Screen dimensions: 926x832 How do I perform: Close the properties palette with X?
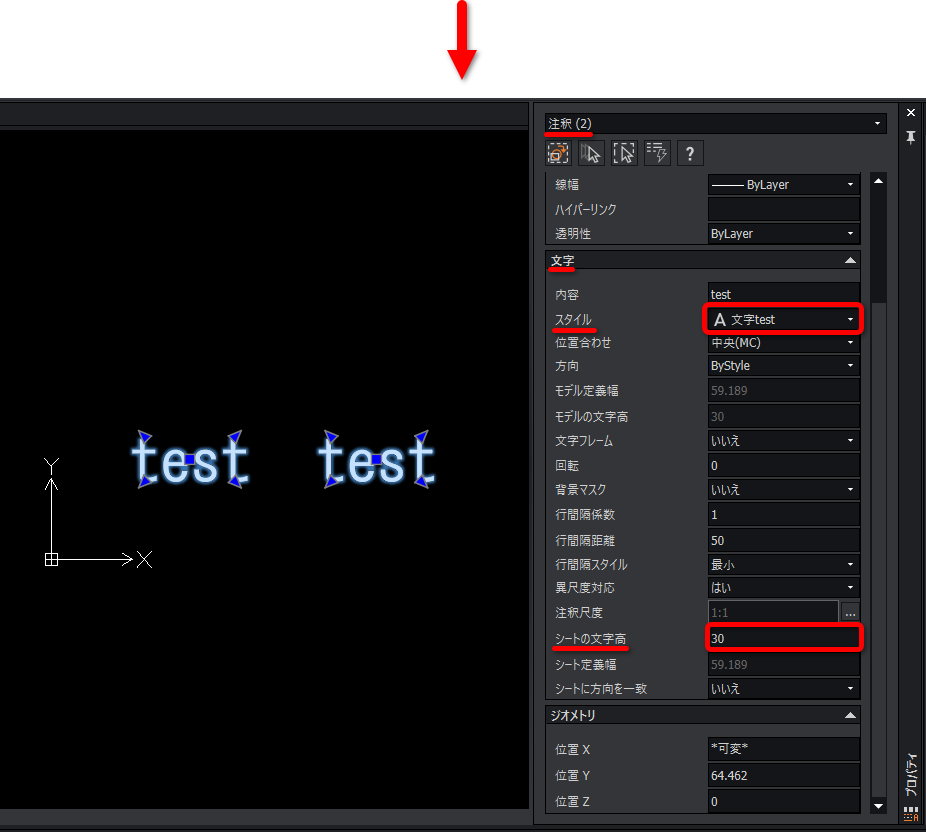click(x=911, y=112)
